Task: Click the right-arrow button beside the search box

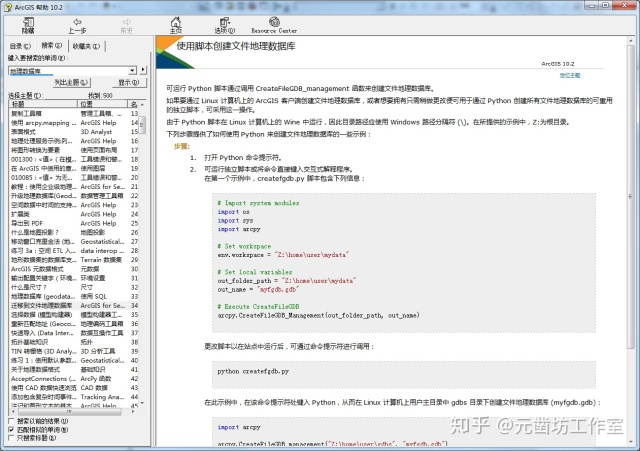Action: click(x=143, y=70)
